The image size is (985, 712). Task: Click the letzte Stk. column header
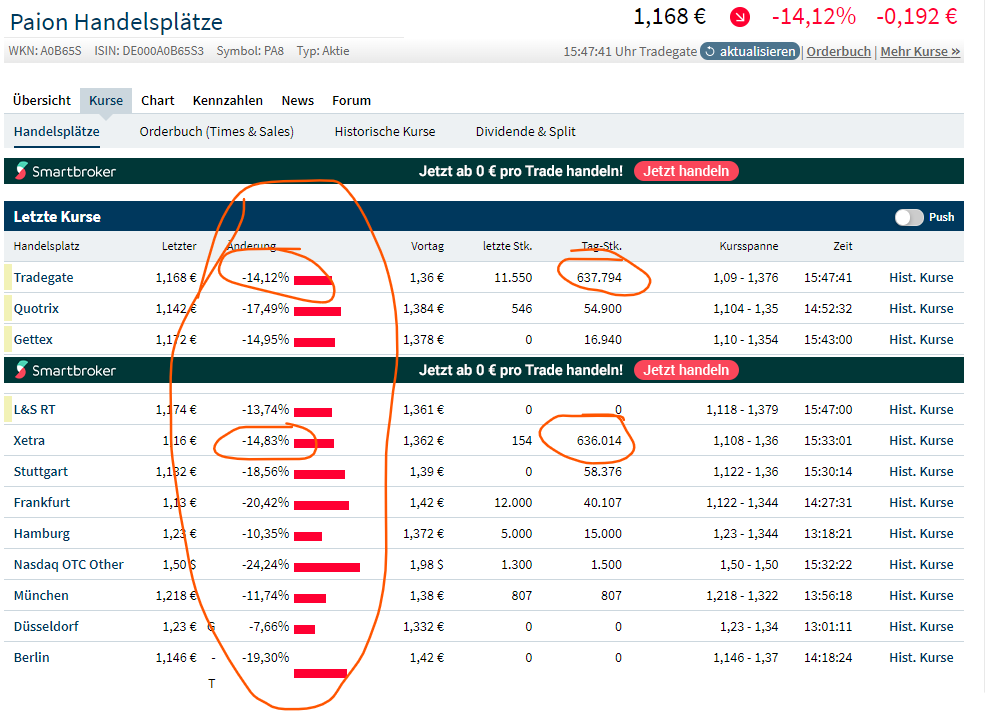tap(507, 246)
